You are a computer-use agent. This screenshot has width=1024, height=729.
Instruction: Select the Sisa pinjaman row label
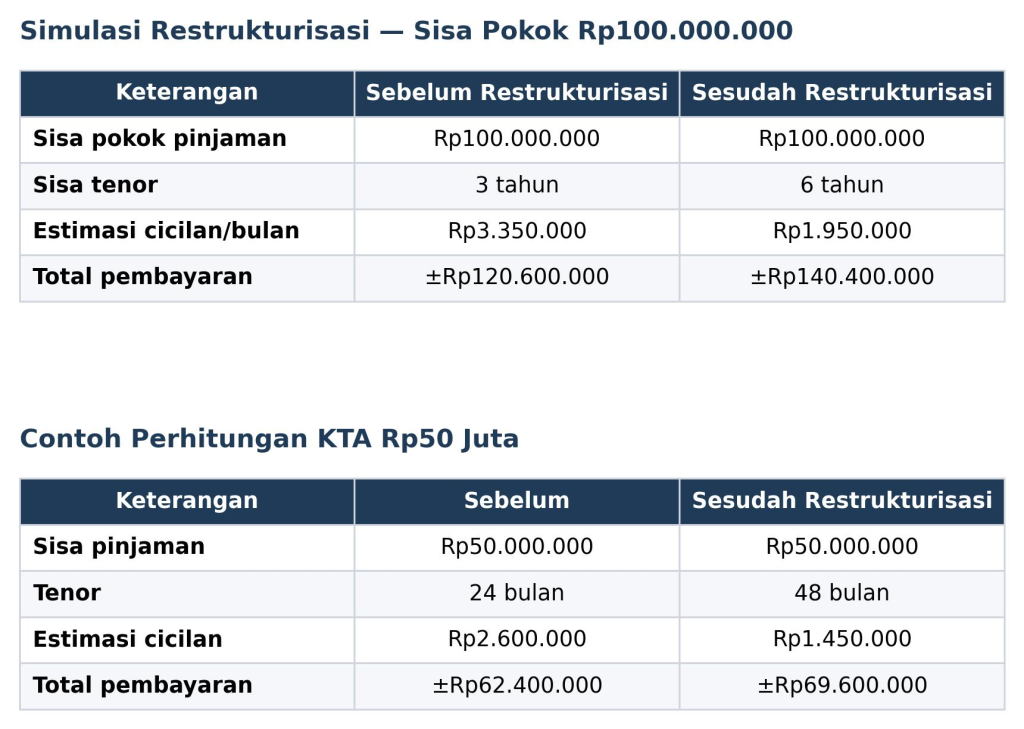119,547
